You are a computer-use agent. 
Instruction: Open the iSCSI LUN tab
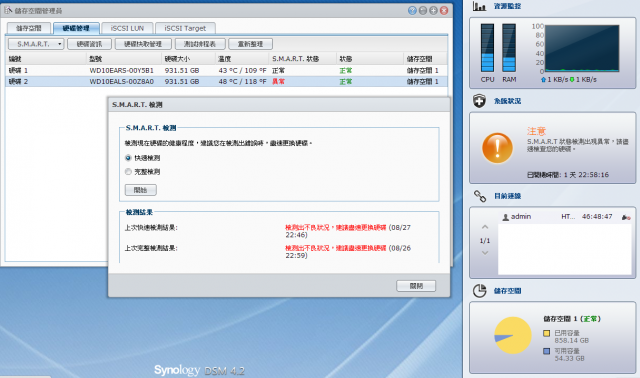click(x=127, y=28)
